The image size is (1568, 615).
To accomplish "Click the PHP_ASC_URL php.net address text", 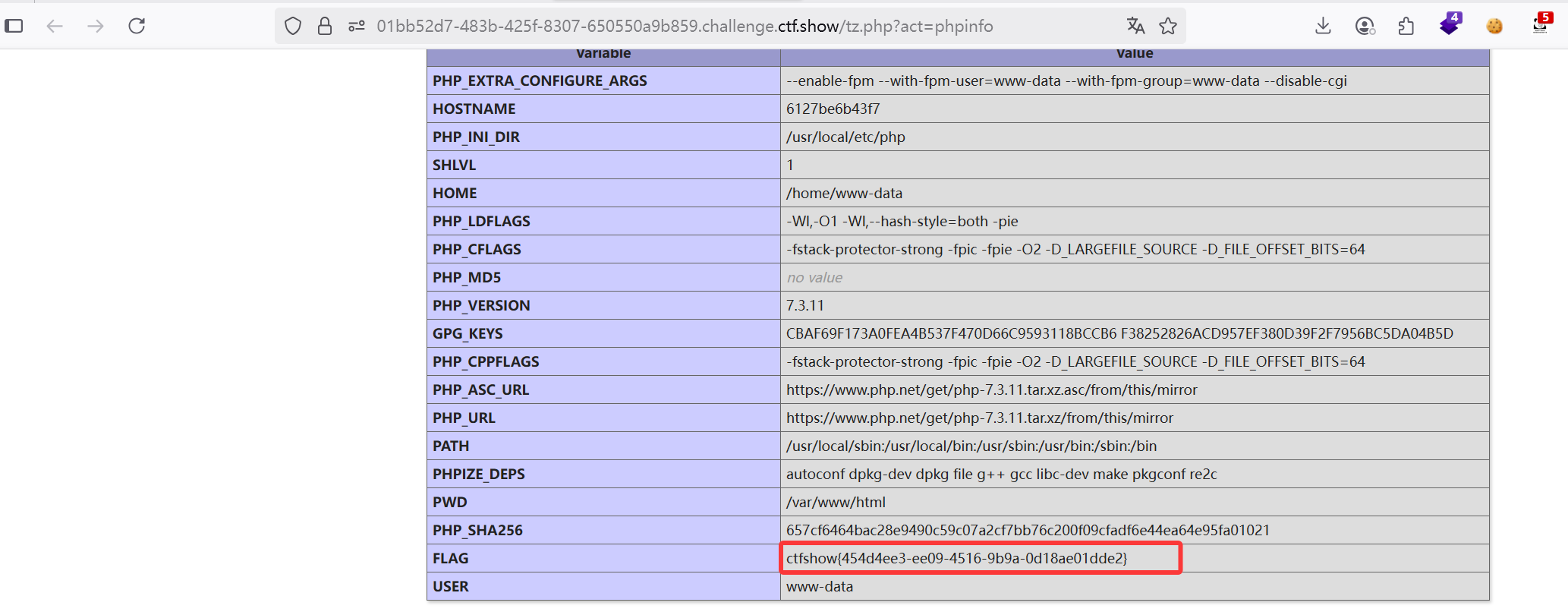I will [x=991, y=389].
